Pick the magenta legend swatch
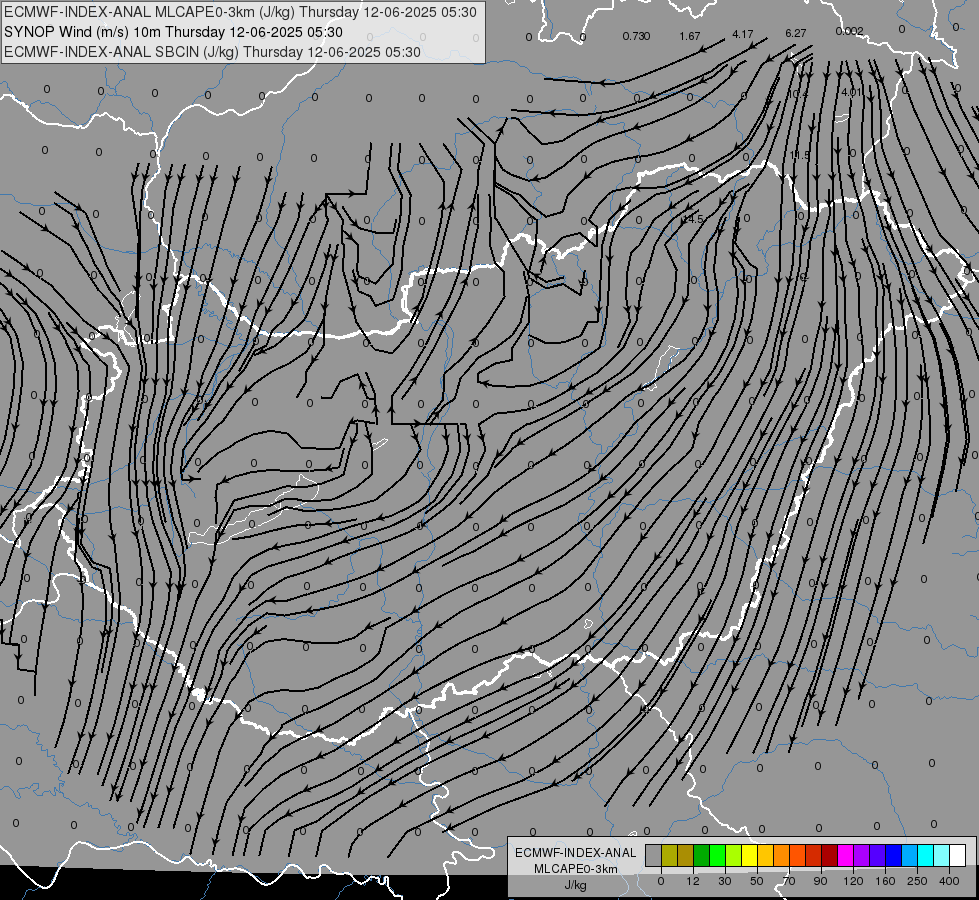The height and width of the screenshot is (900, 979). (846, 855)
